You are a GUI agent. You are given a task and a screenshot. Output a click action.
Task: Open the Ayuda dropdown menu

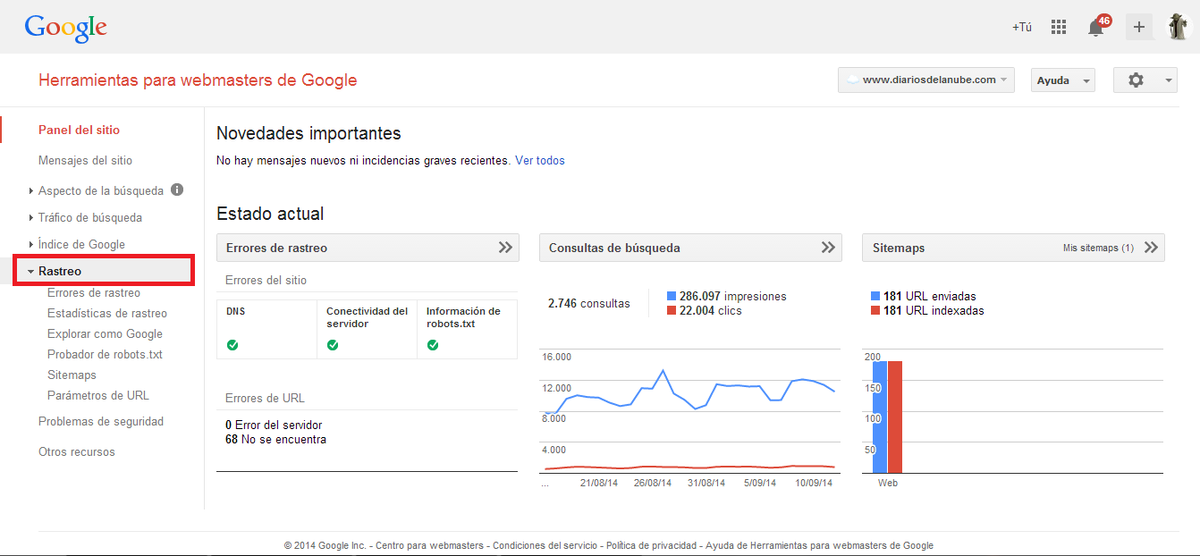[1062, 80]
